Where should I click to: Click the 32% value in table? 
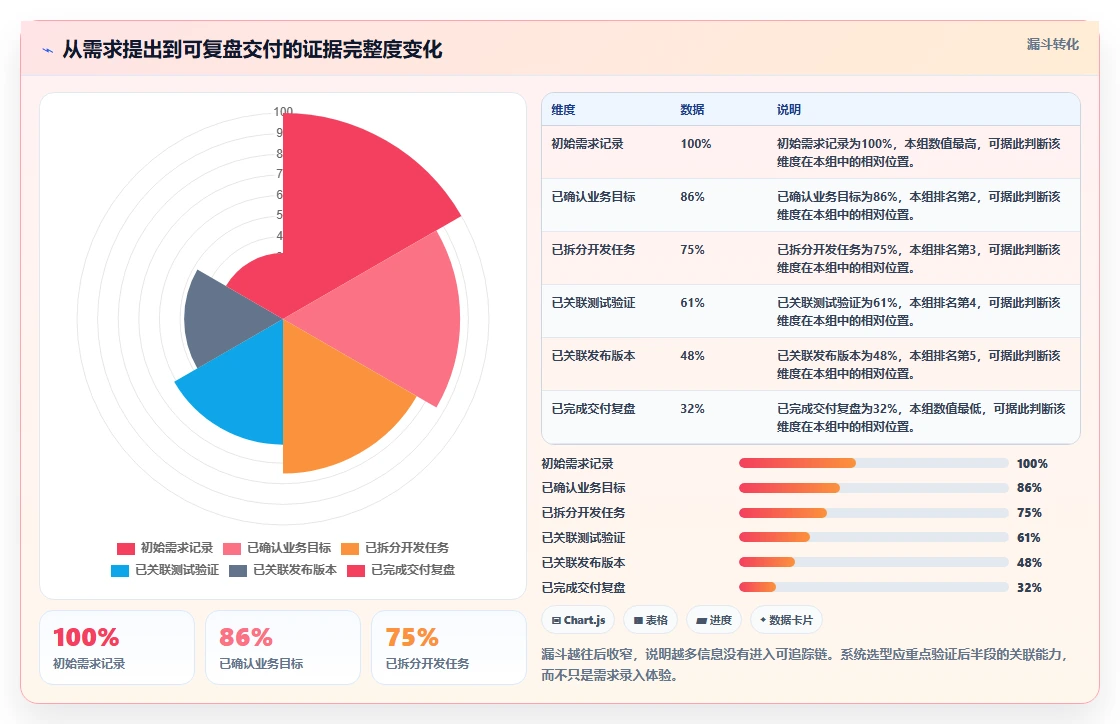[692, 408]
